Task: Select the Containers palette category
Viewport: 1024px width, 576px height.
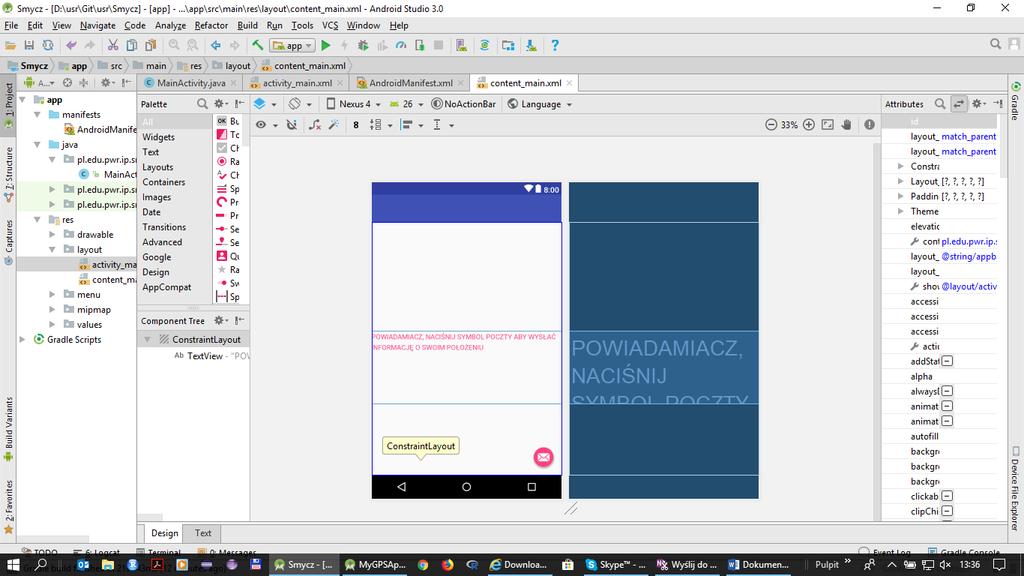Action: click(x=164, y=182)
